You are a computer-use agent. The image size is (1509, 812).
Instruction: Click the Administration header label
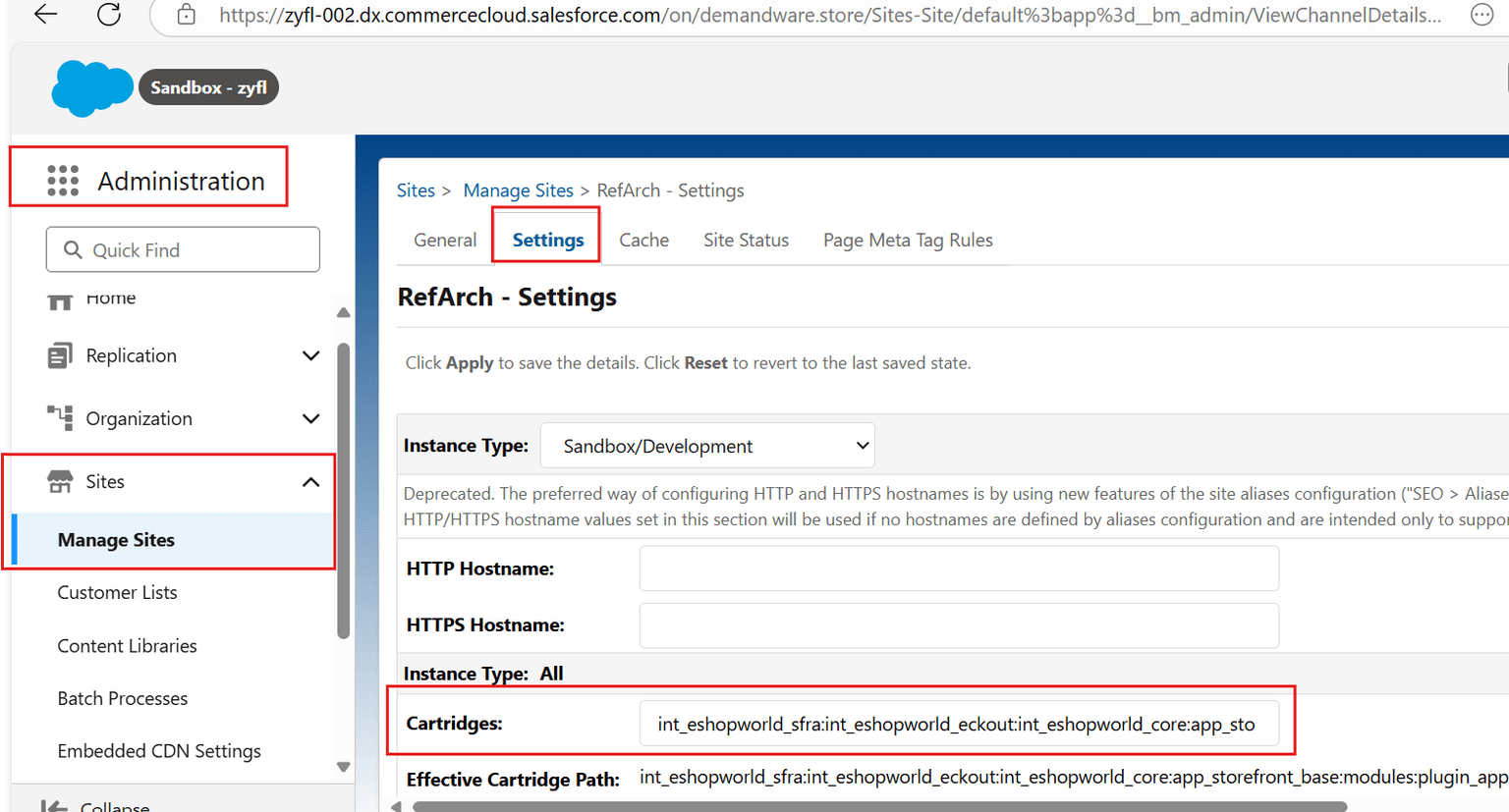click(181, 181)
